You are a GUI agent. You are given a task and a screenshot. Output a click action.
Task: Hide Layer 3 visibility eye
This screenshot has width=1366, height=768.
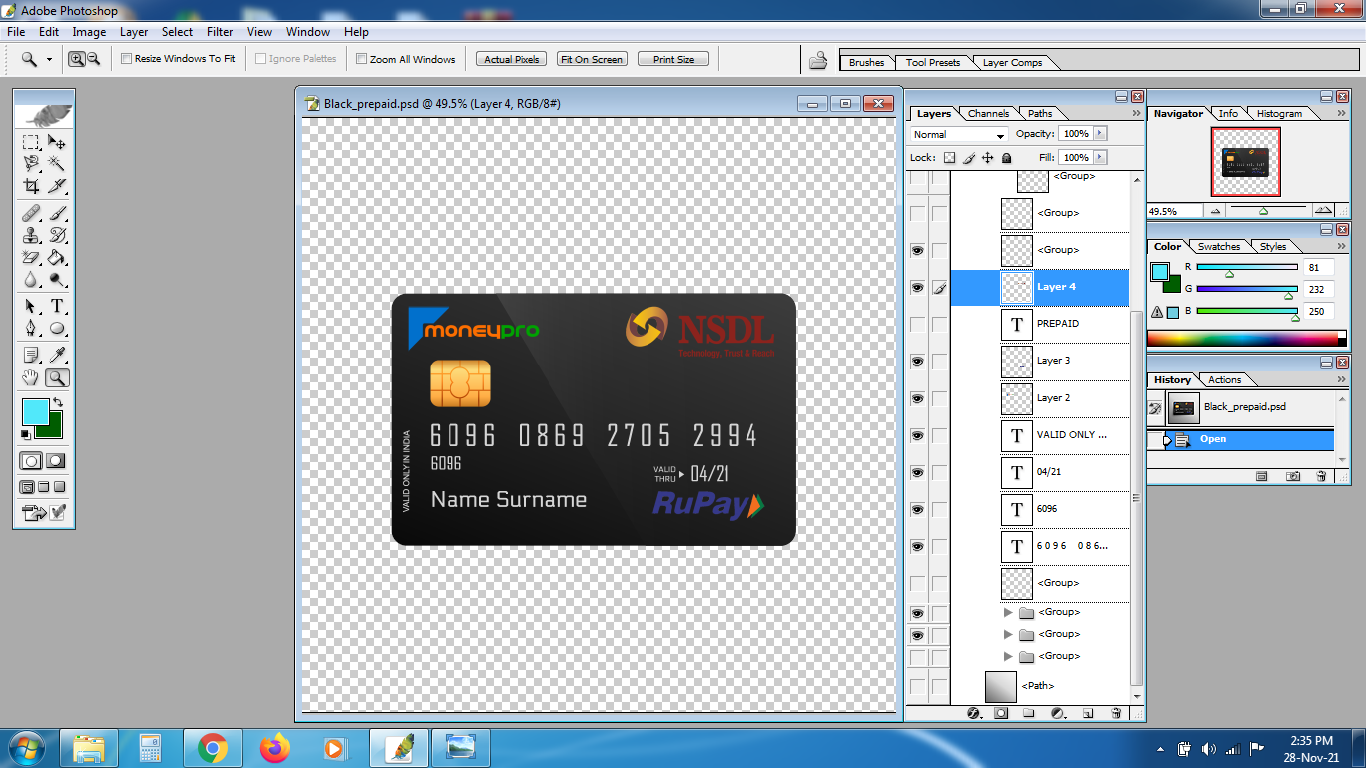click(917, 361)
